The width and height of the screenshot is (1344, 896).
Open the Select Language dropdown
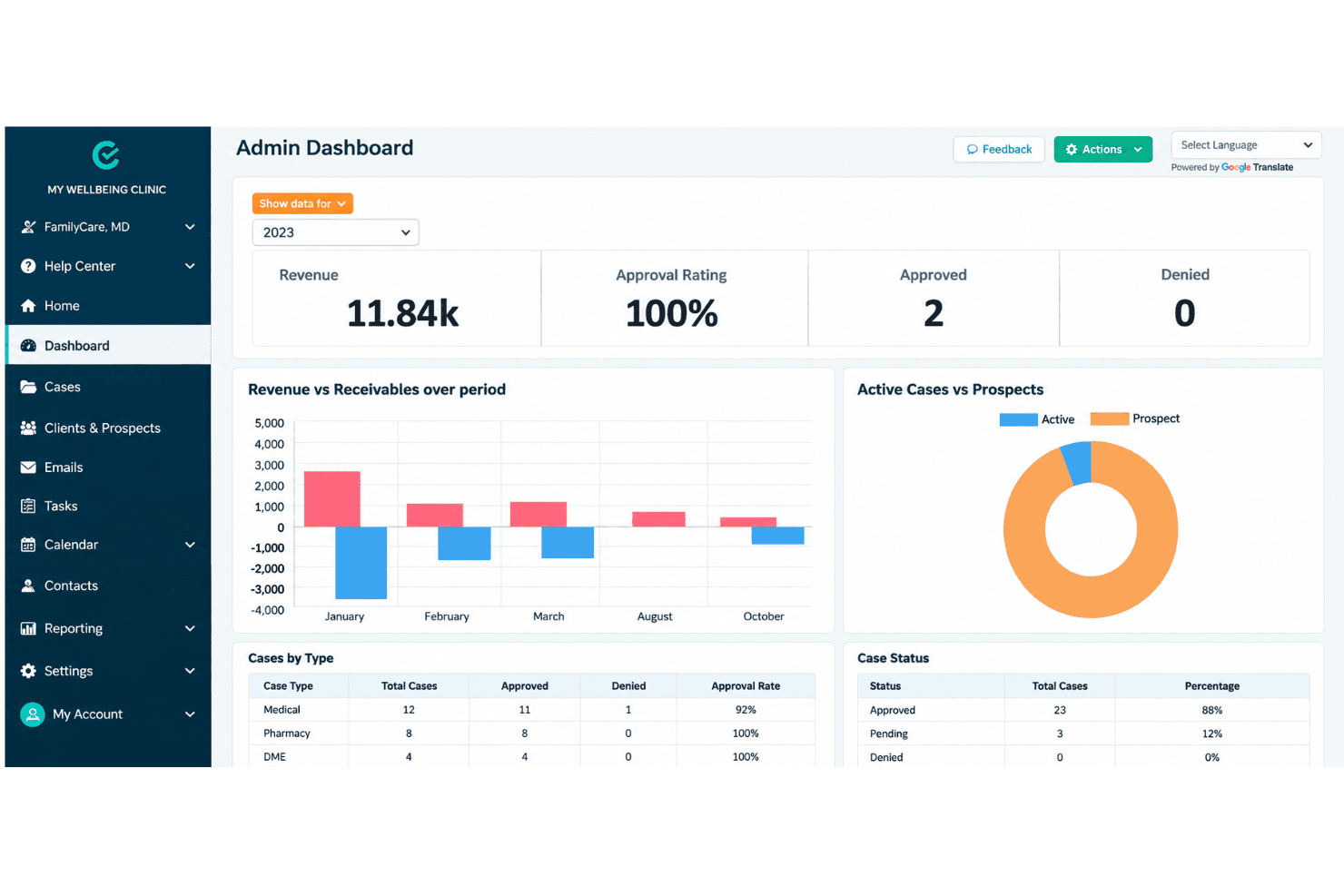click(x=1246, y=145)
